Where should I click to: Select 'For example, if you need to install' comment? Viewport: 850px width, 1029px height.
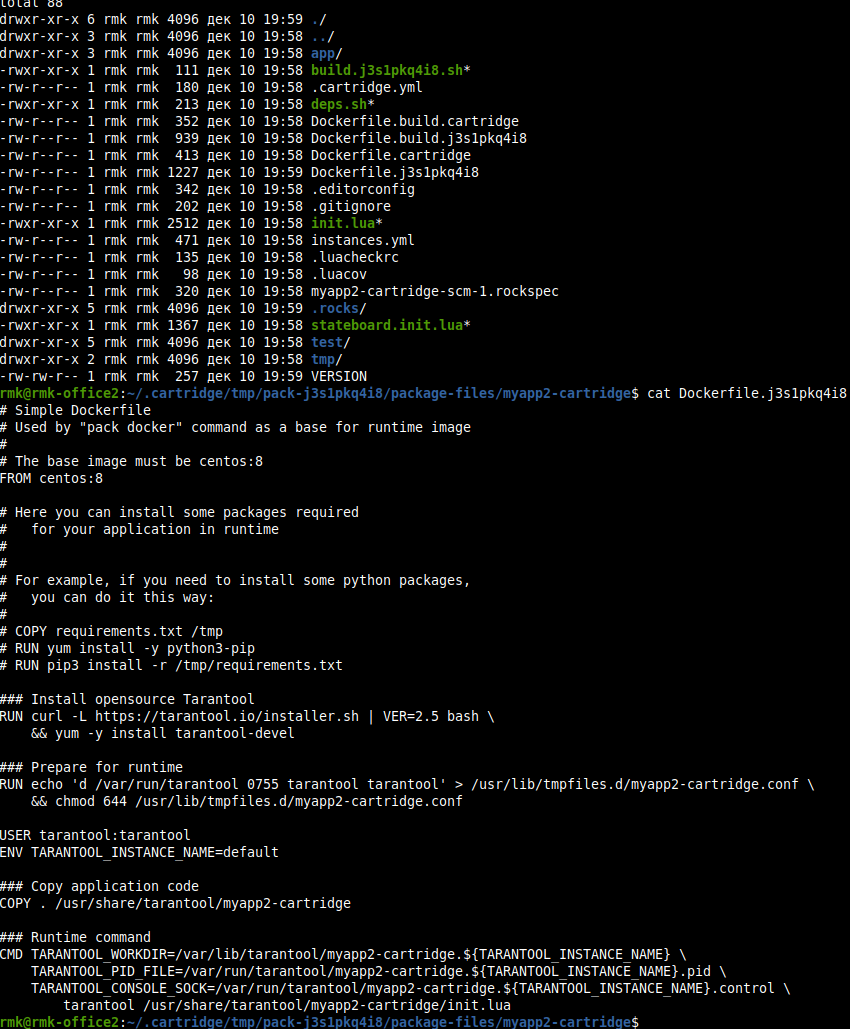(235, 581)
